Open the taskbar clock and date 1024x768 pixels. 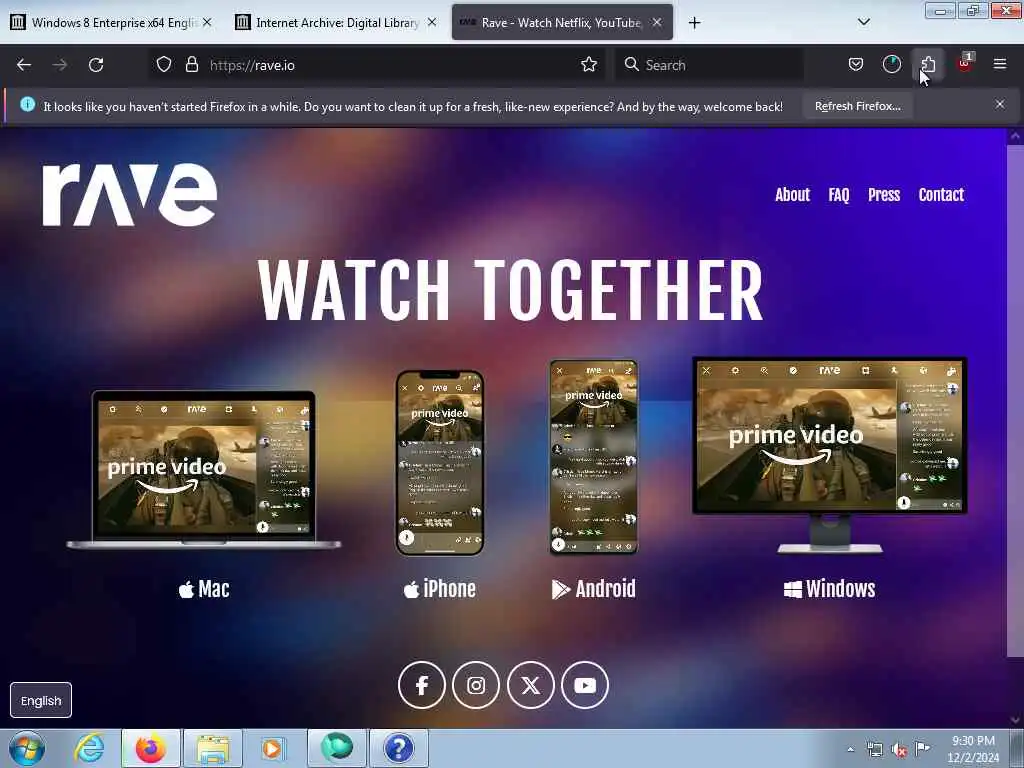click(973, 749)
